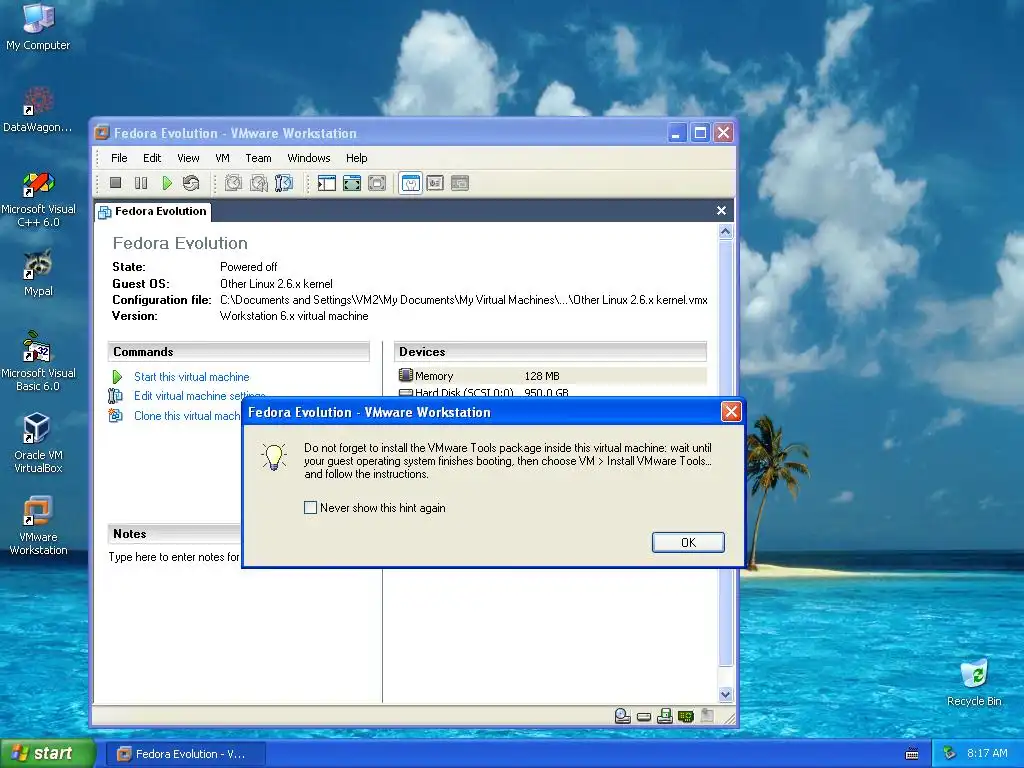Open the My Computer desktop icon
Viewport: 1024px width, 768px height.
tap(38, 27)
